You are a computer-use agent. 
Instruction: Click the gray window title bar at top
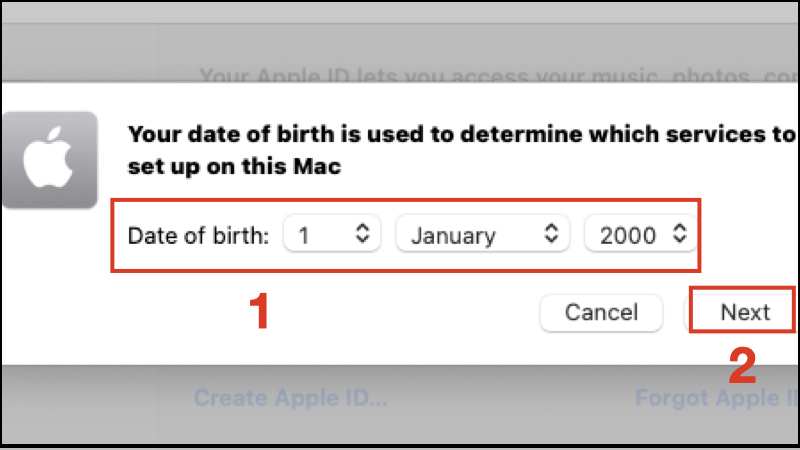[x=400, y=11]
